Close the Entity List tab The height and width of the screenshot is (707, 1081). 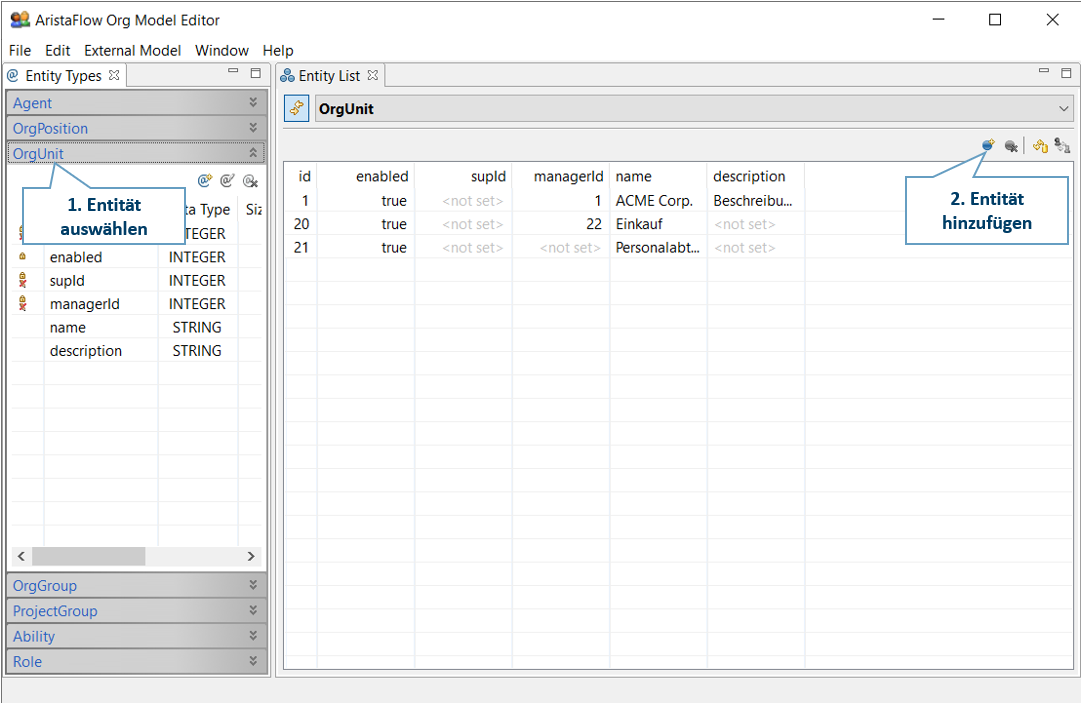click(373, 75)
